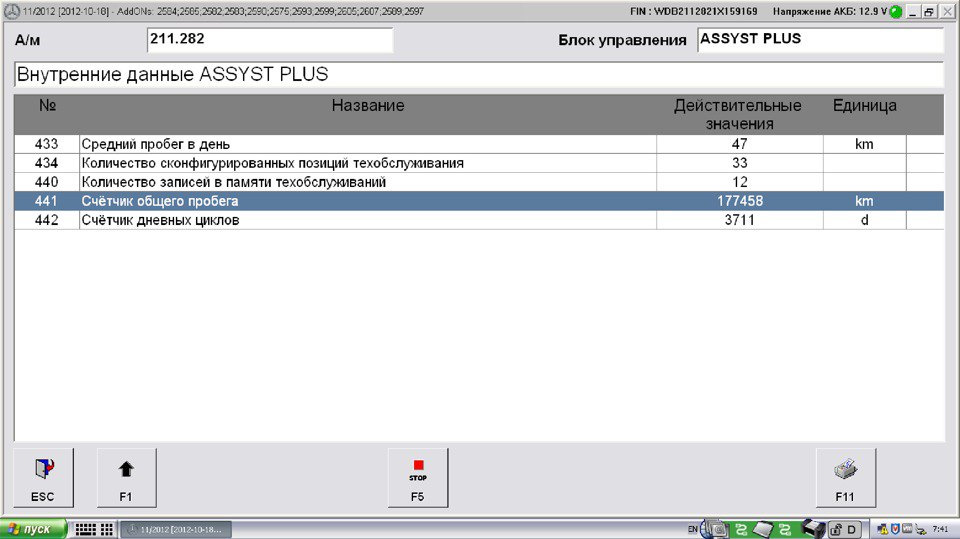The height and width of the screenshot is (539, 960).
Task: Click the red shield antivirus tray icon
Action: point(895,529)
